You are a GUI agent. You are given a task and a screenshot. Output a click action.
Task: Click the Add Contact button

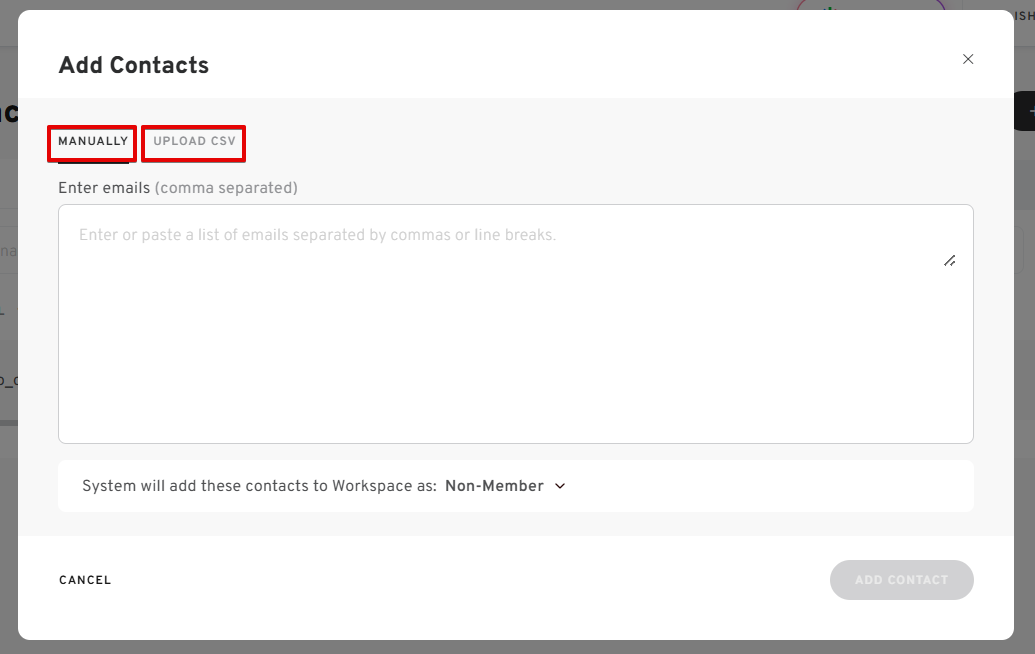coord(901,580)
